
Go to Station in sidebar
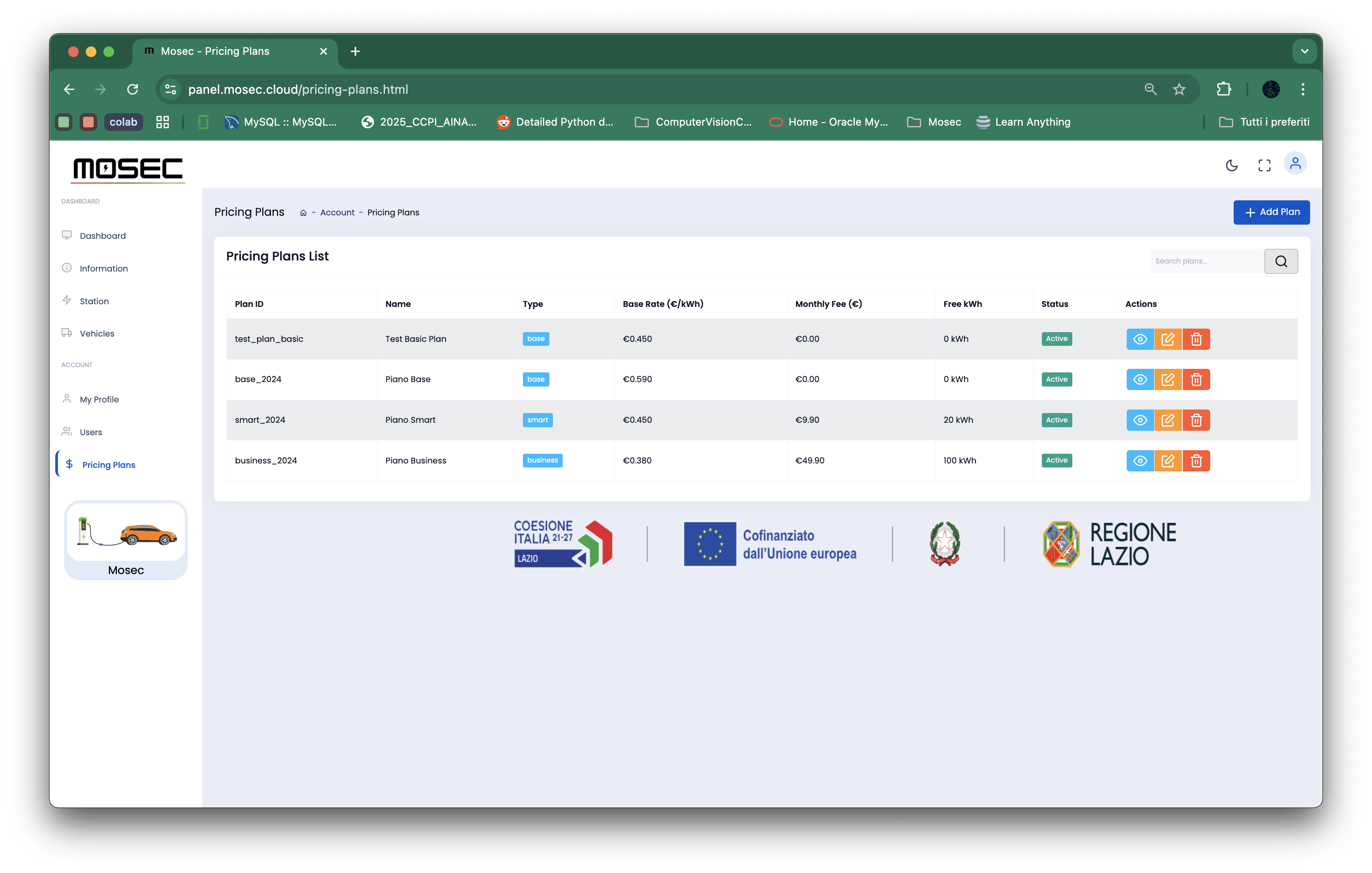pos(94,301)
